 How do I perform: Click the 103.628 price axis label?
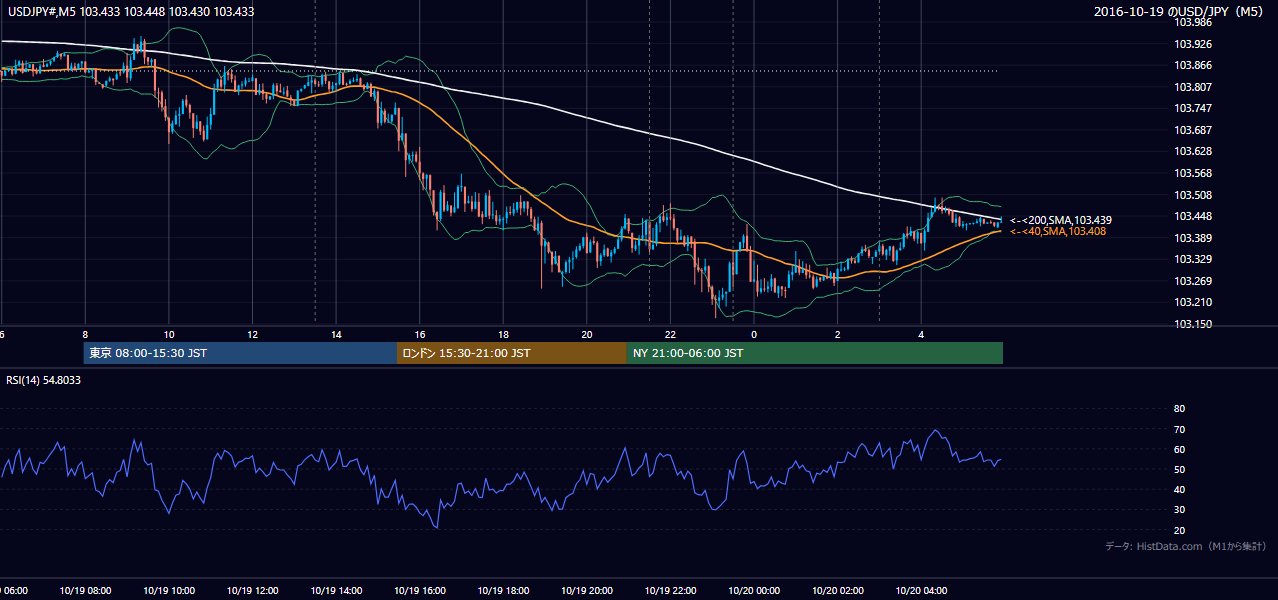[x=1193, y=151]
